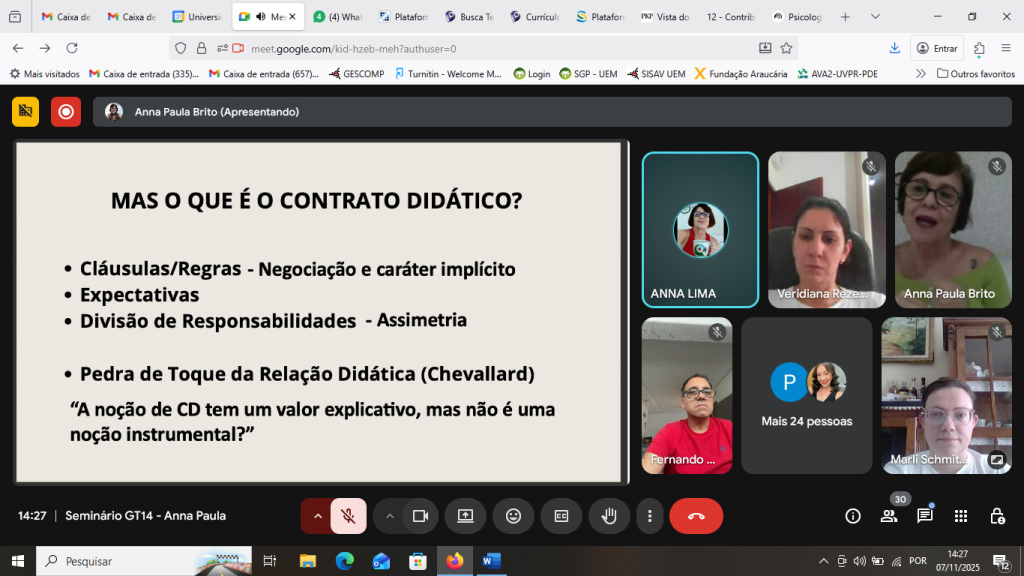Turn on captions with the CC icon
The image size is (1024, 576).
pyautogui.click(x=561, y=516)
